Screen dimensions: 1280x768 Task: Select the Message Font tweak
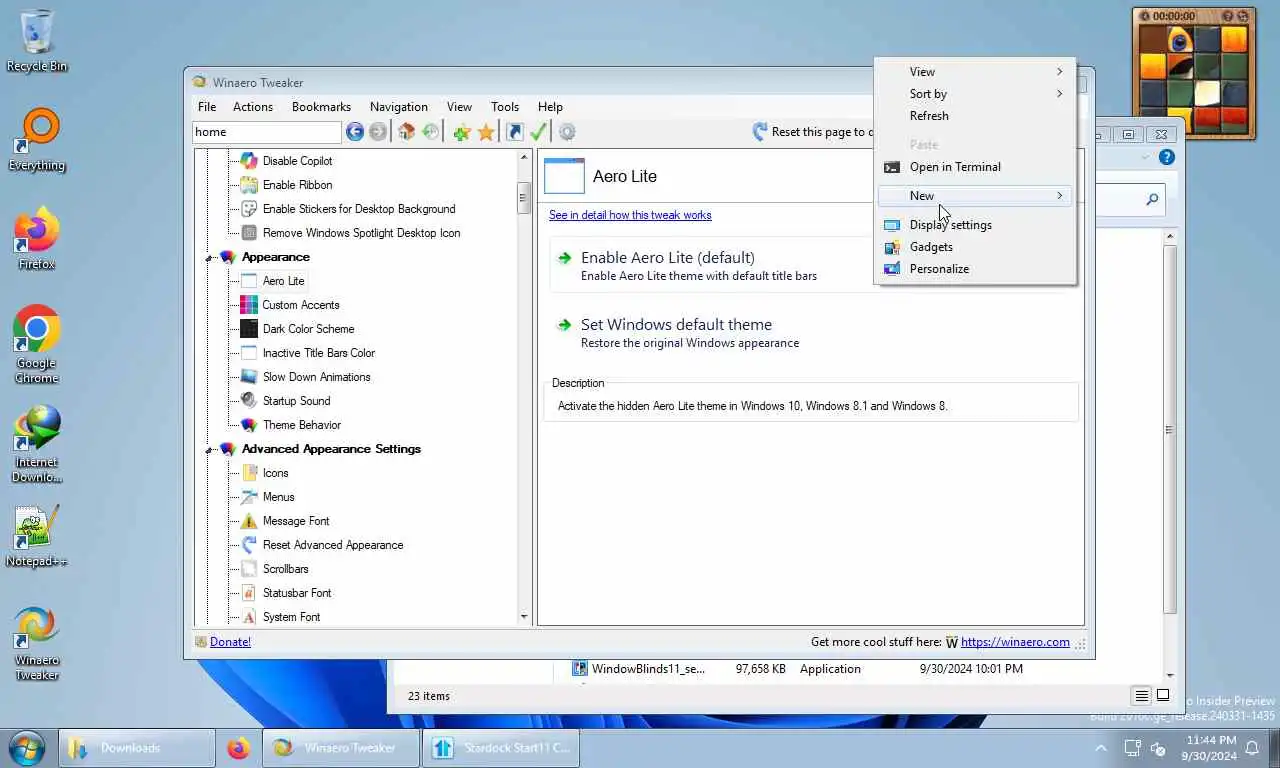[x=285, y=521]
